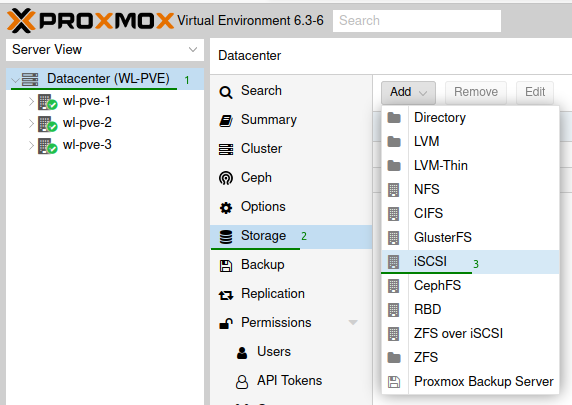The width and height of the screenshot is (572, 405).
Task: Open the Add storage dropdown button
Action: click(408, 92)
